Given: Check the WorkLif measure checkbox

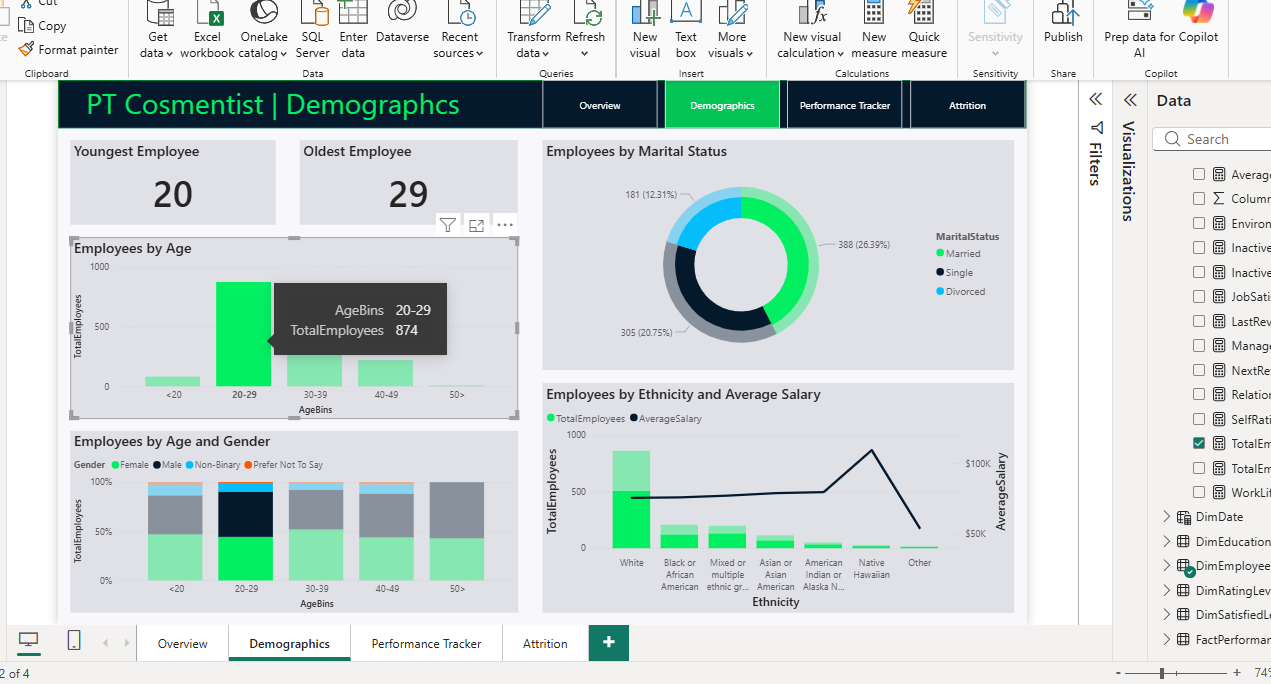Looking at the screenshot, I should coord(1199,492).
